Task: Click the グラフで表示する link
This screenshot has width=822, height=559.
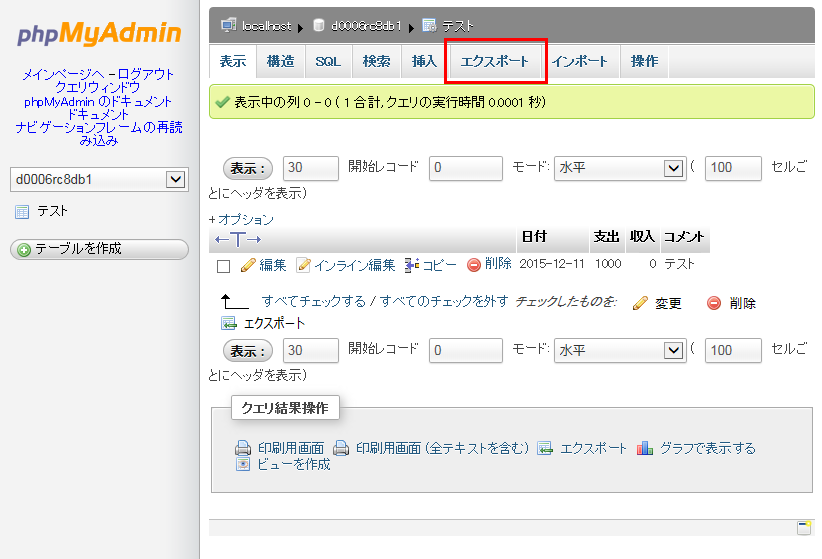Action: click(x=707, y=448)
